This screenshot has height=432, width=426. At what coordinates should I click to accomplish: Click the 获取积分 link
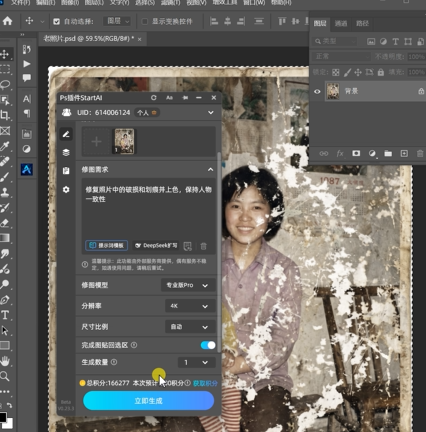(x=205, y=383)
